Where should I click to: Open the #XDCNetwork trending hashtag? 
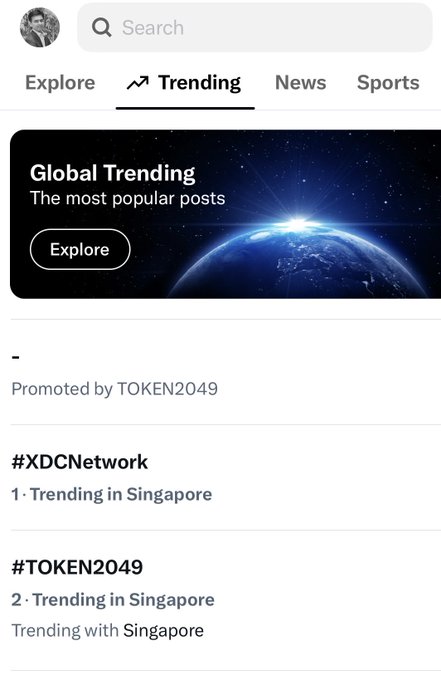click(x=80, y=462)
